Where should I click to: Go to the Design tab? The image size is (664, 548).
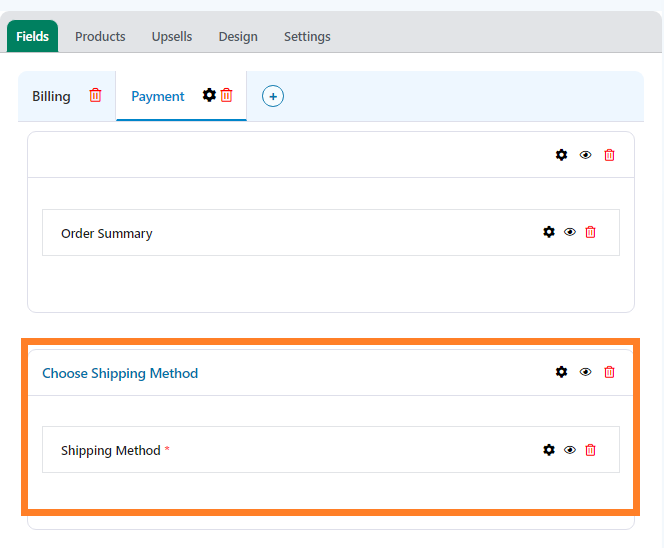click(238, 36)
